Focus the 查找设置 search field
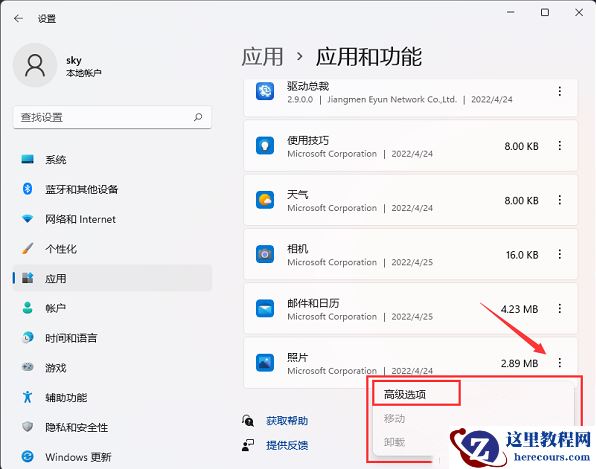This screenshot has width=596, height=469. [x=112, y=117]
